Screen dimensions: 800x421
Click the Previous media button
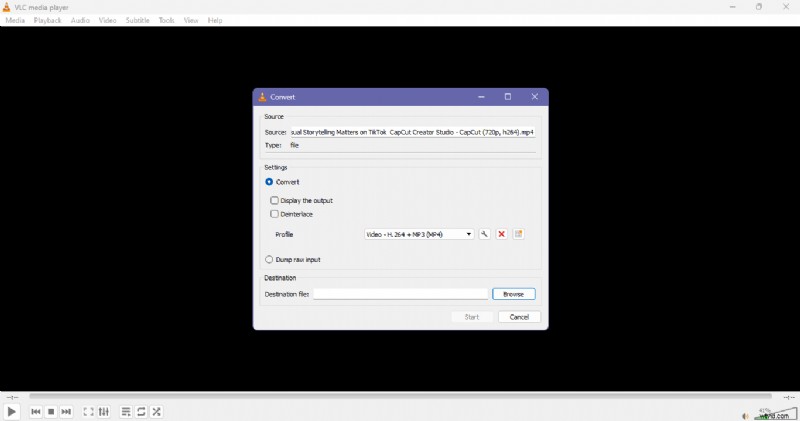(x=36, y=411)
